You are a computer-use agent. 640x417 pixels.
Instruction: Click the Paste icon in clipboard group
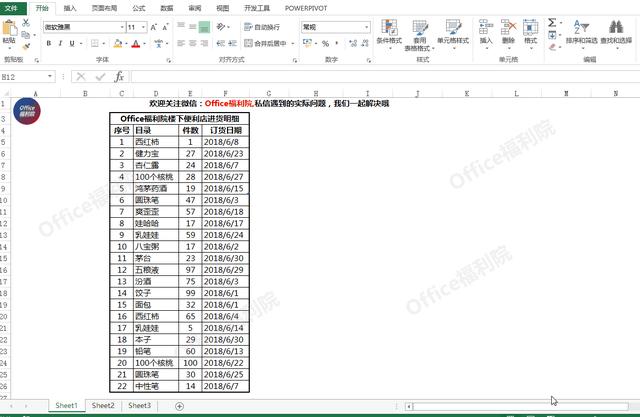tap(9, 29)
